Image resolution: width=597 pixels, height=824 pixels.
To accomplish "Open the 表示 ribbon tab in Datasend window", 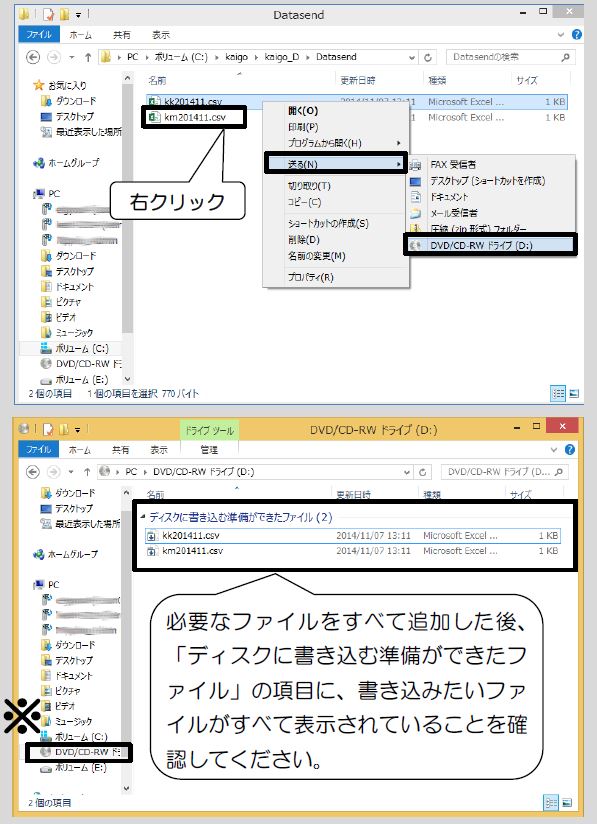I will click(161, 35).
